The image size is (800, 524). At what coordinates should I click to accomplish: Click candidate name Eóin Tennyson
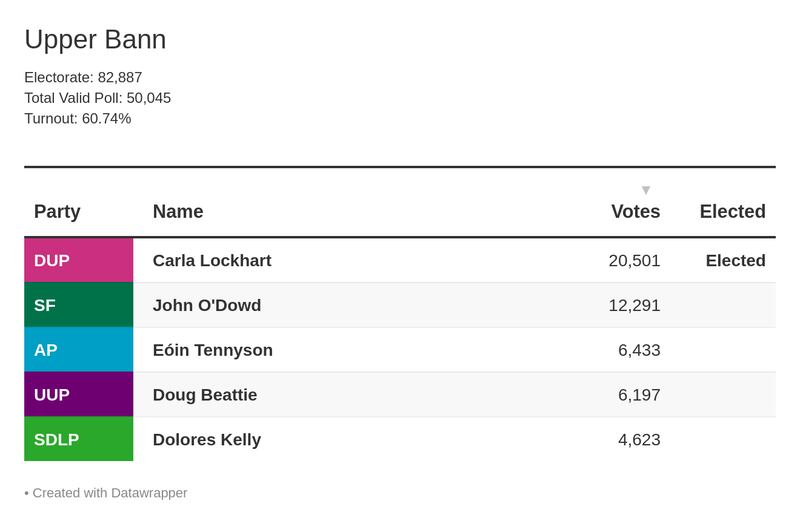click(x=213, y=350)
